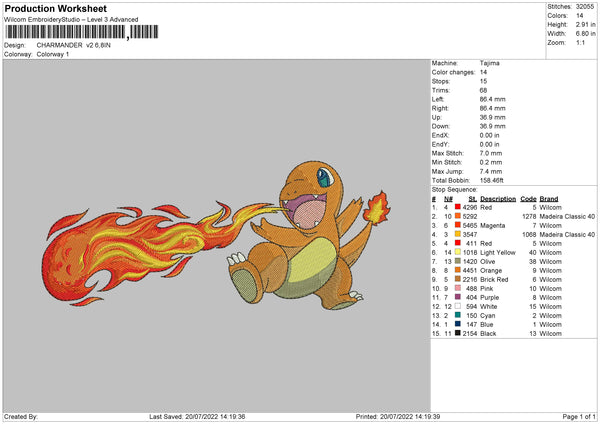Screen dimensions: 600x424
Task: Click the Trims value '68'
Action: pyautogui.click(x=483, y=90)
